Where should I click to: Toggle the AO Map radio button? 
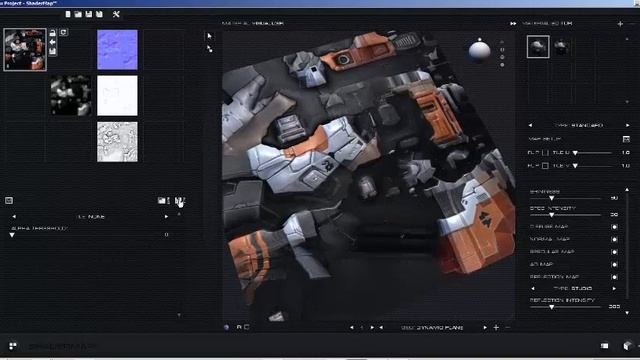pos(614,264)
